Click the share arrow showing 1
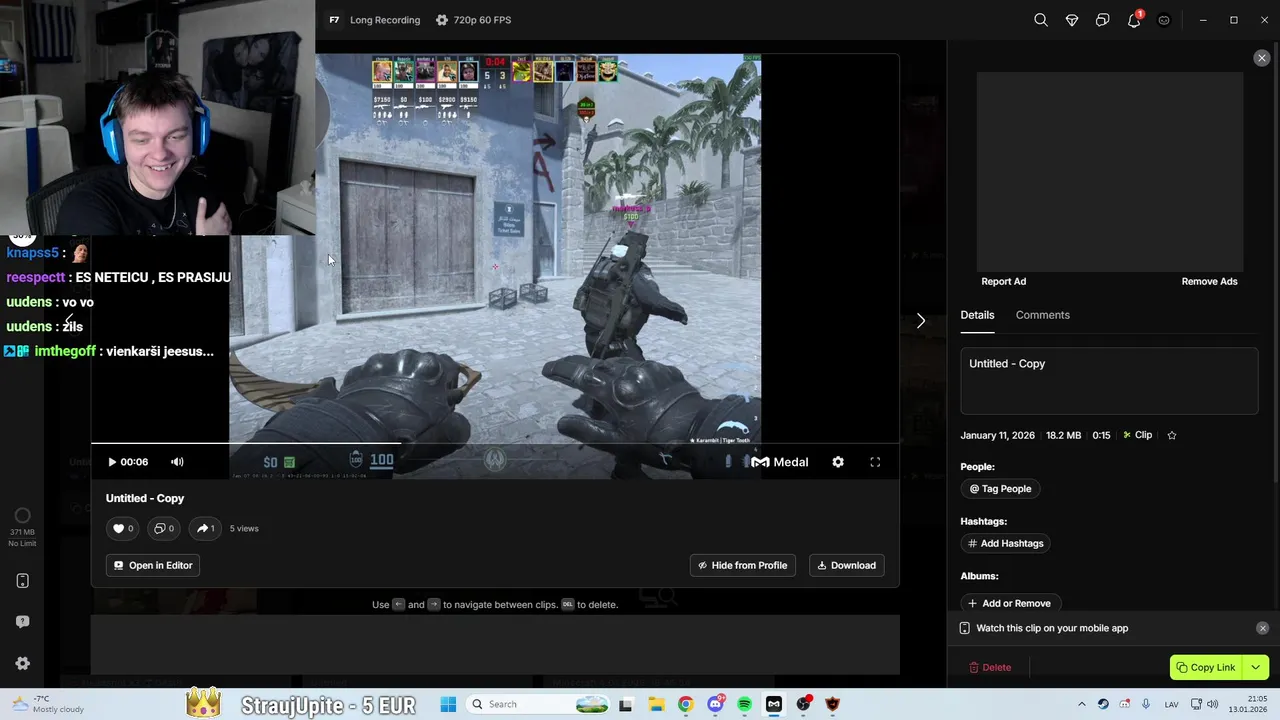The height and width of the screenshot is (720, 1280). (205, 528)
